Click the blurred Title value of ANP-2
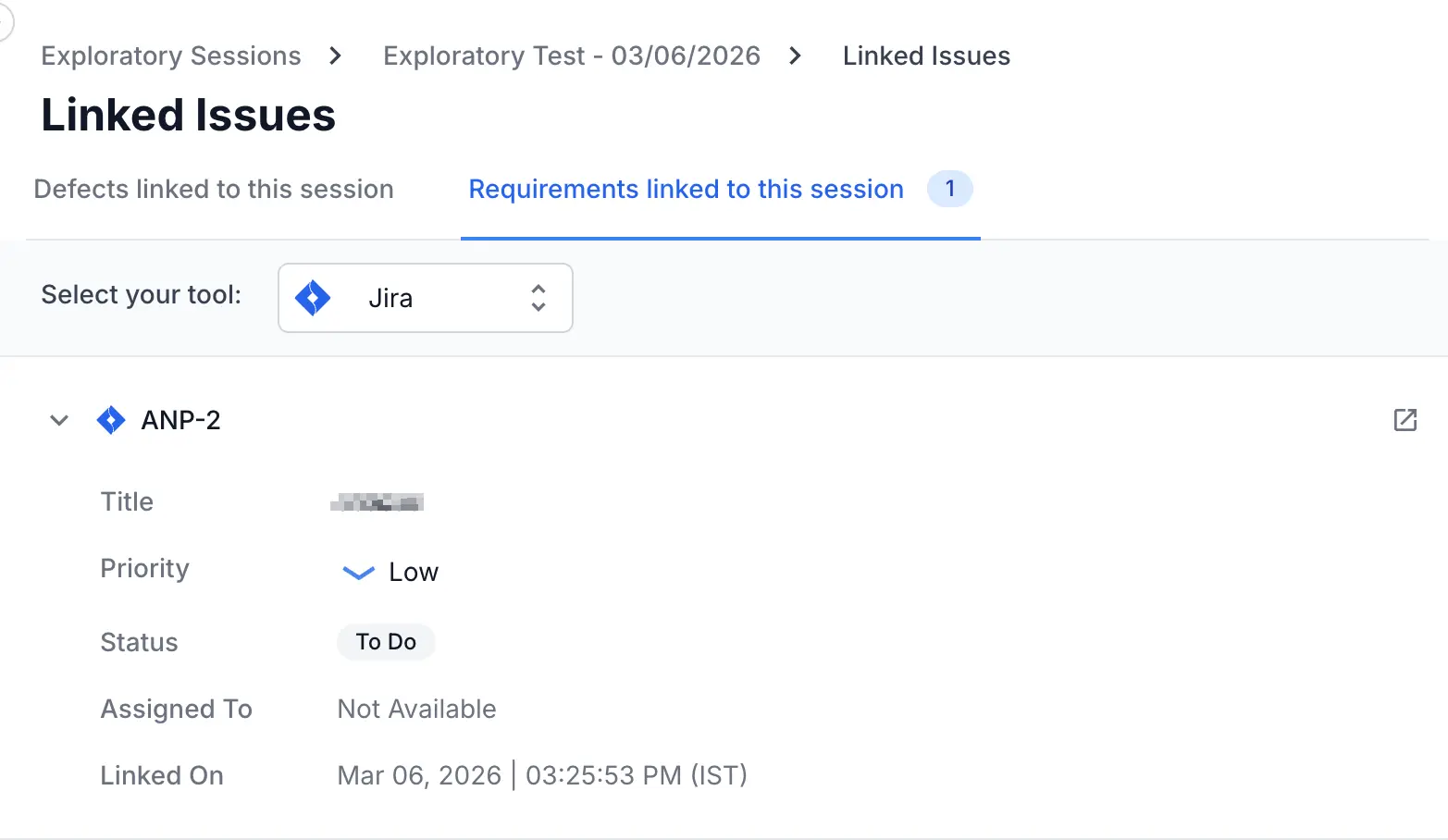The image size is (1448, 840). click(x=377, y=501)
